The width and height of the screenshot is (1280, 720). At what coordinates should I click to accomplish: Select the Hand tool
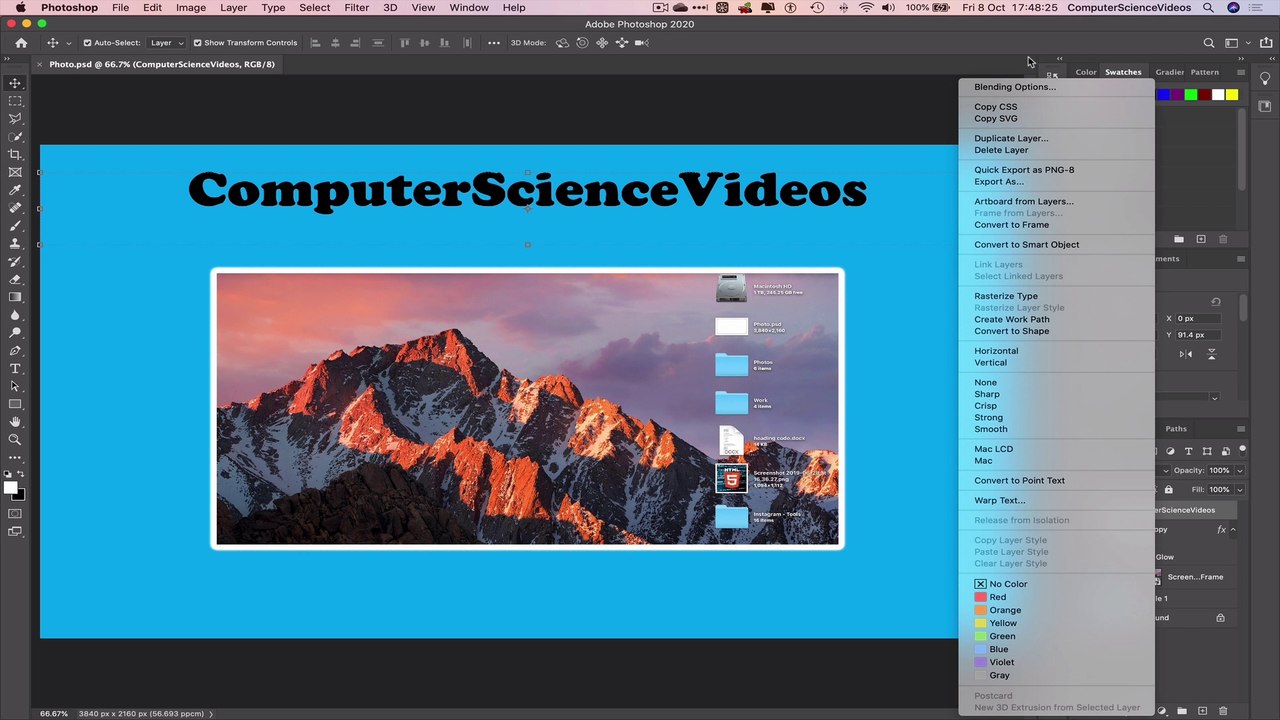click(x=15, y=422)
